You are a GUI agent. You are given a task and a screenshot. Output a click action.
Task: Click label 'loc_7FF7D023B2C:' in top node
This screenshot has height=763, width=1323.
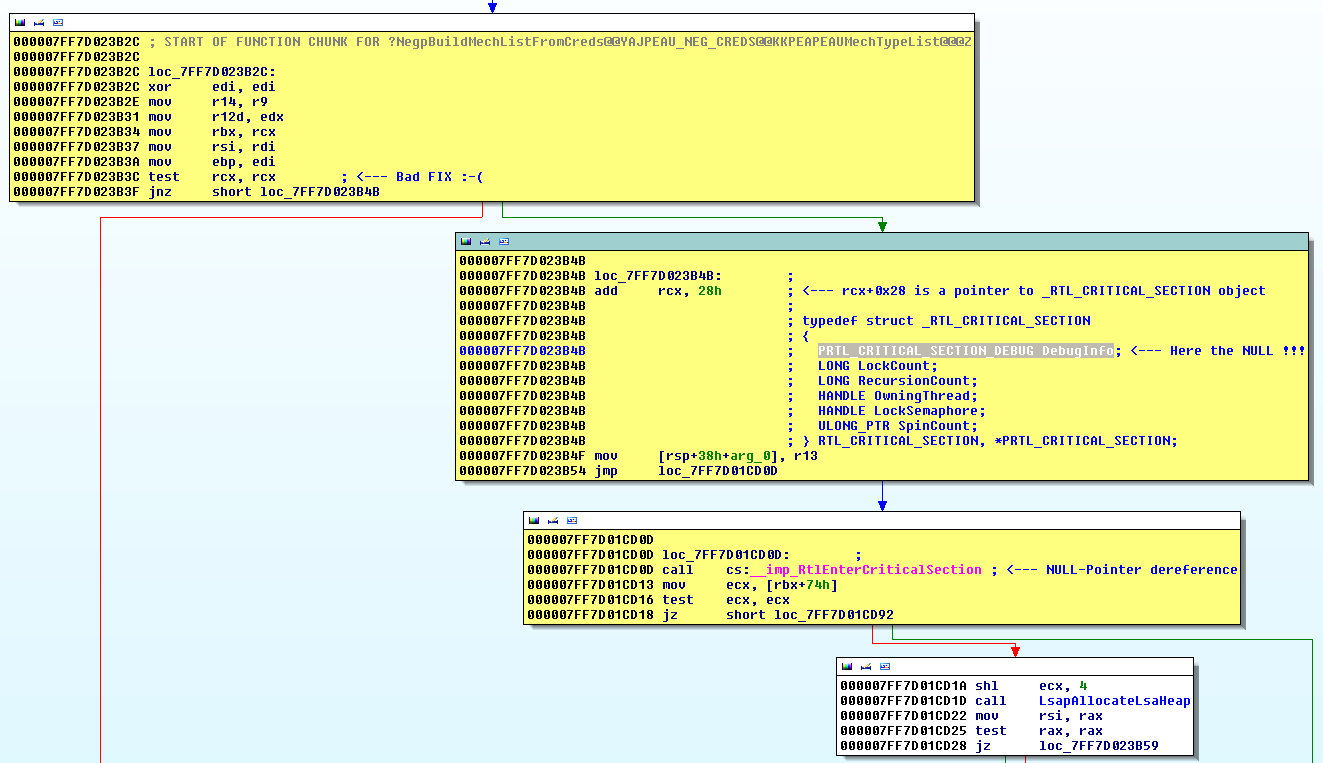coord(212,72)
